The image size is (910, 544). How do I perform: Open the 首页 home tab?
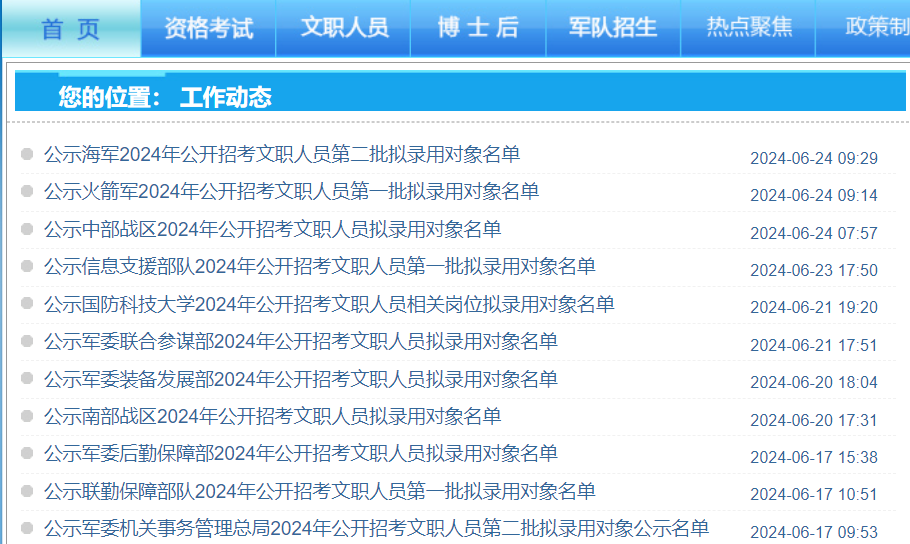point(71,28)
